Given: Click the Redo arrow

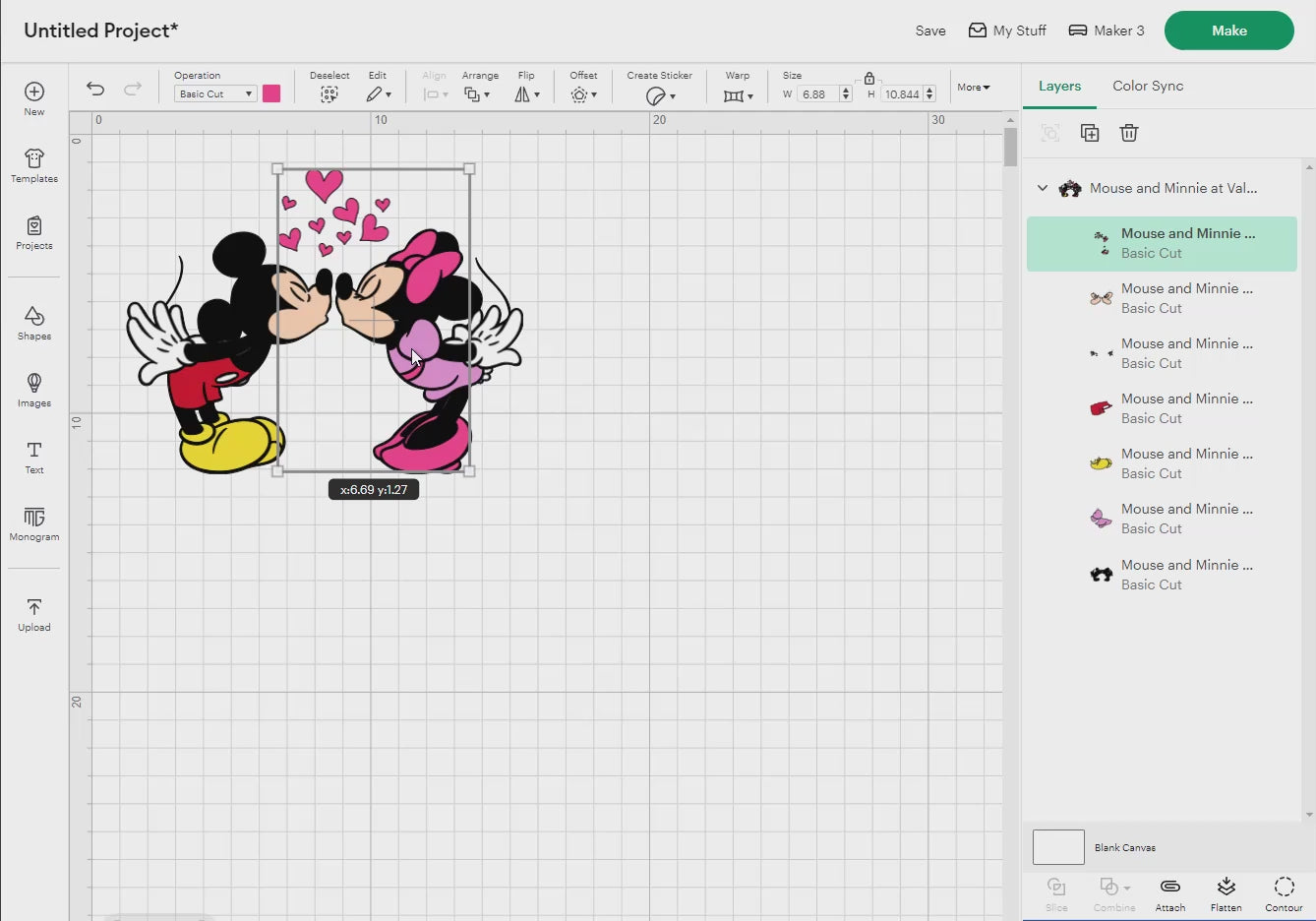Looking at the screenshot, I should [x=133, y=89].
